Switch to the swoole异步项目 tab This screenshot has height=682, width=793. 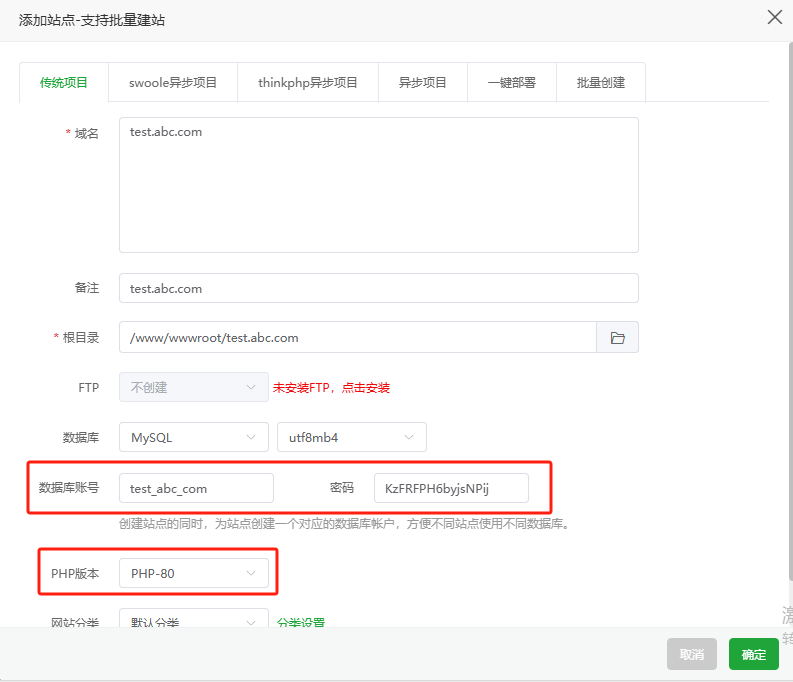(173, 83)
